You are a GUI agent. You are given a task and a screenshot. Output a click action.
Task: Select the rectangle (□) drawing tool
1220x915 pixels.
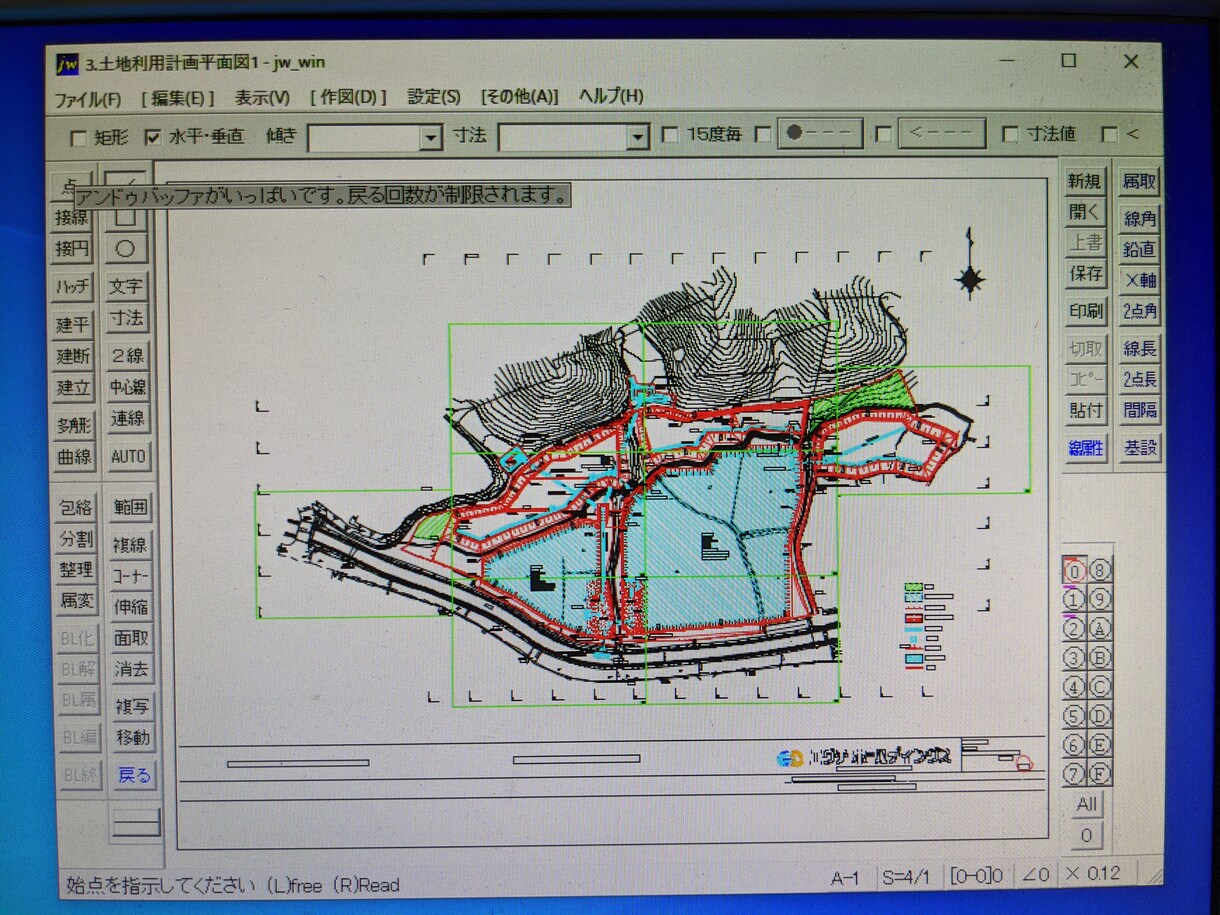click(127, 216)
